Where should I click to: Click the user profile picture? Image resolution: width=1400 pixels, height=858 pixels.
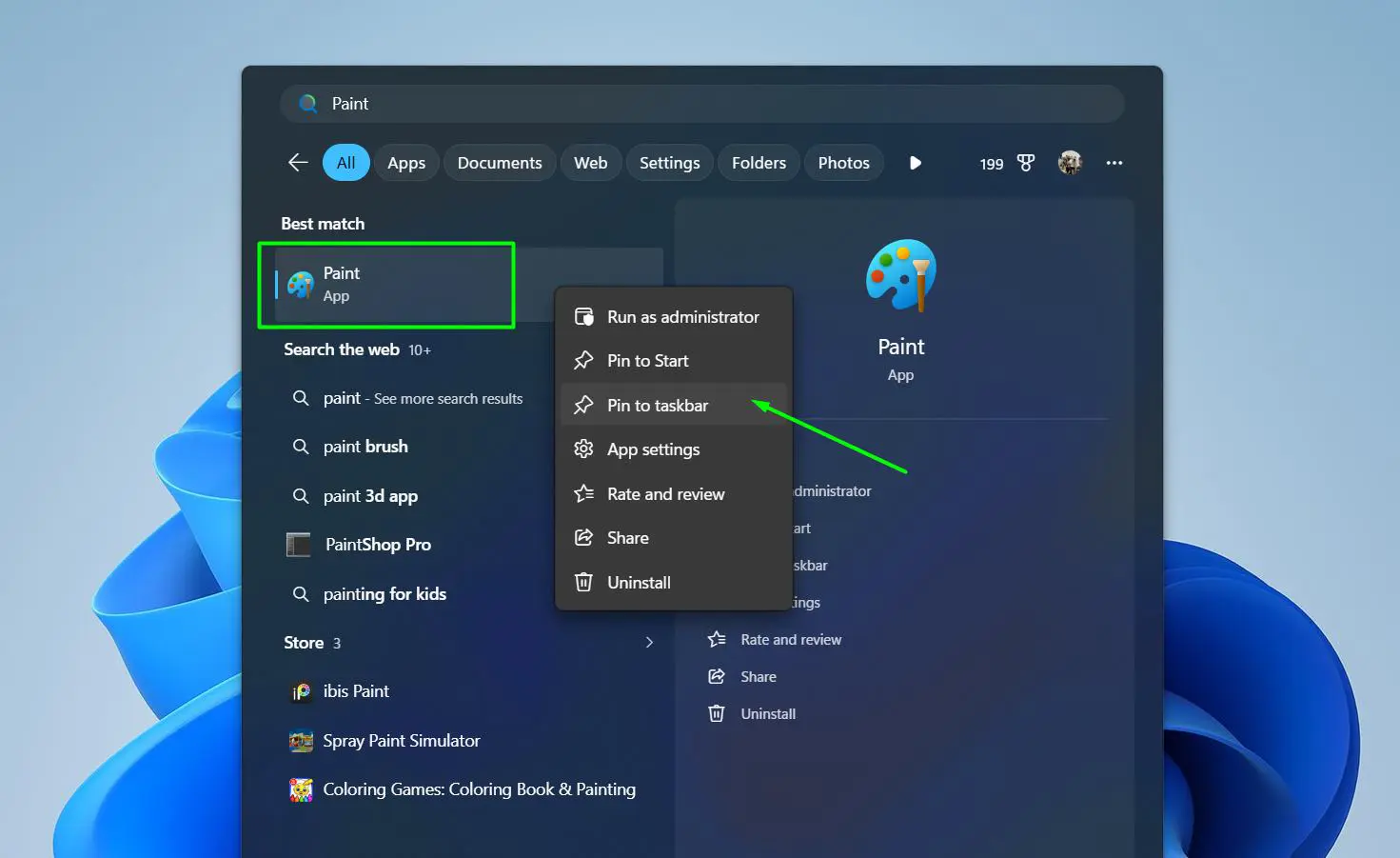[x=1070, y=163]
